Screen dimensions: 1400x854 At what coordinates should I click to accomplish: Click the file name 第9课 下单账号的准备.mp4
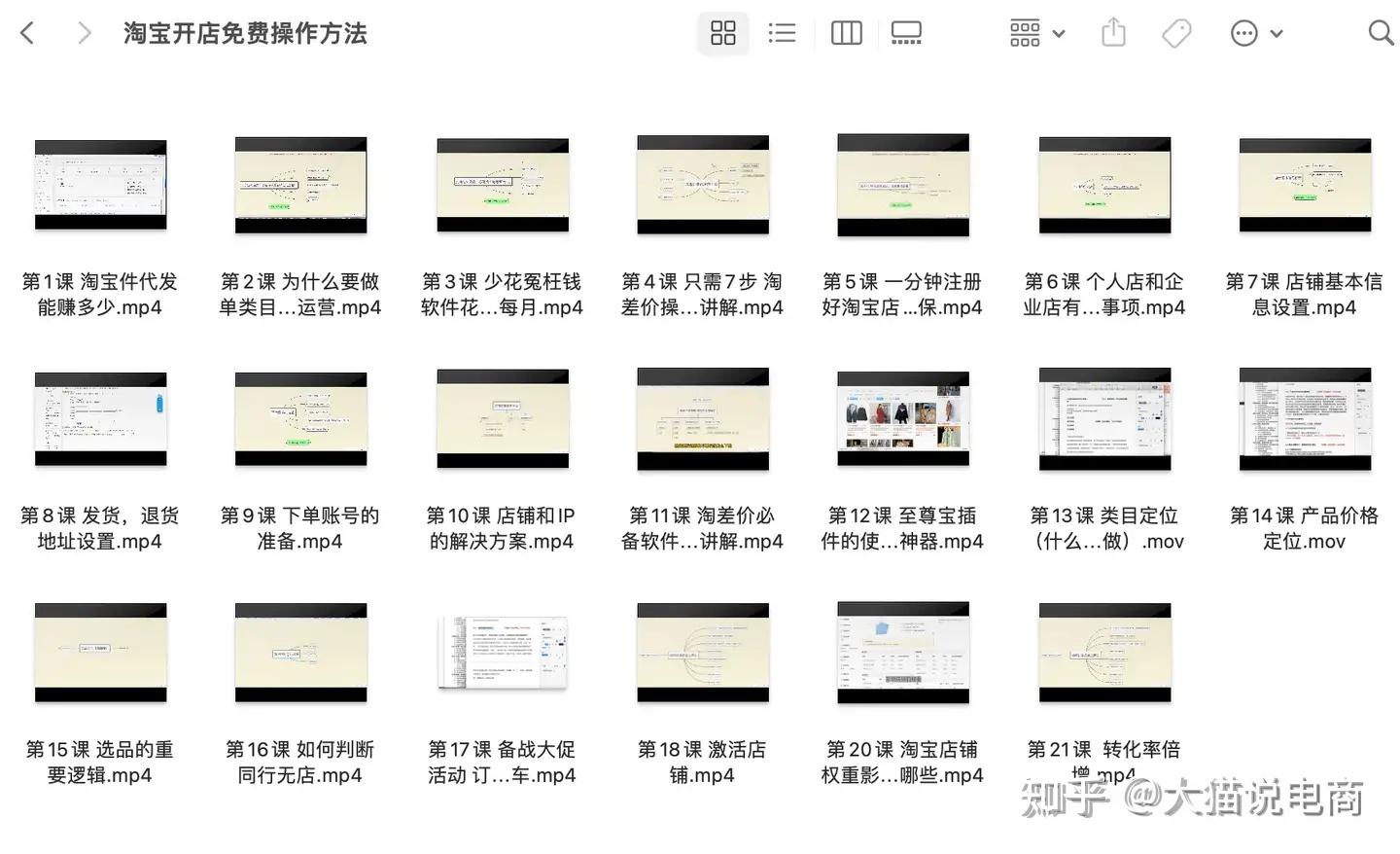(x=300, y=528)
